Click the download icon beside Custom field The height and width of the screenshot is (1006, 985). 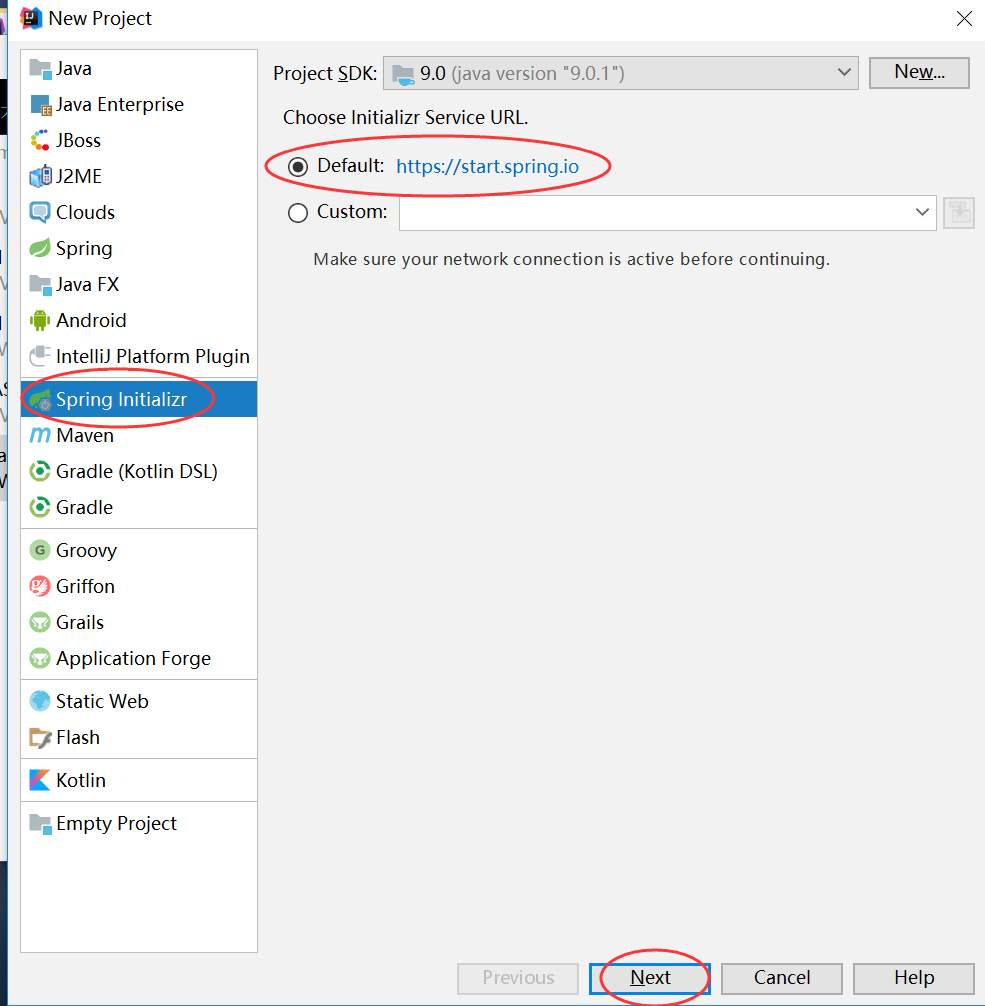click(x=959, y=212)
